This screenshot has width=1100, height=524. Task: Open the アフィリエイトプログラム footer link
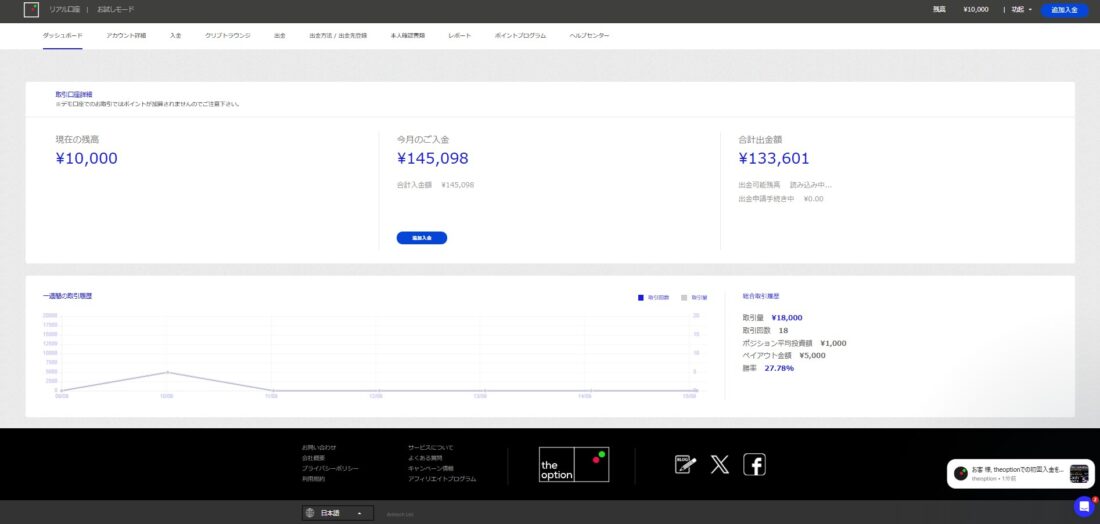442,479
